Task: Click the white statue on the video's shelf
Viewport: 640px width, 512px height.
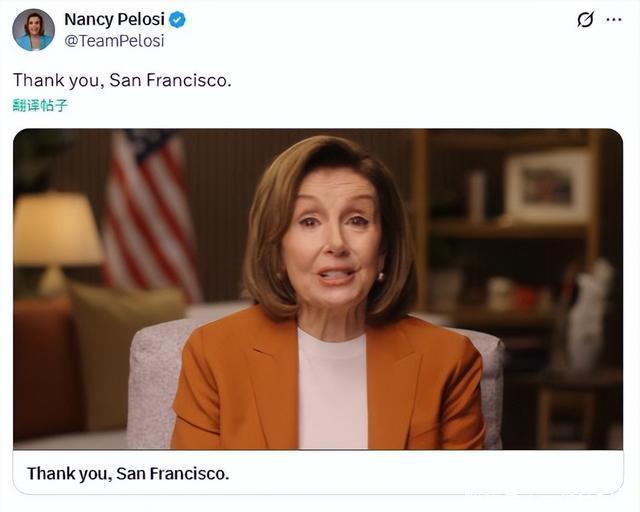Action: tap(588, 315)
